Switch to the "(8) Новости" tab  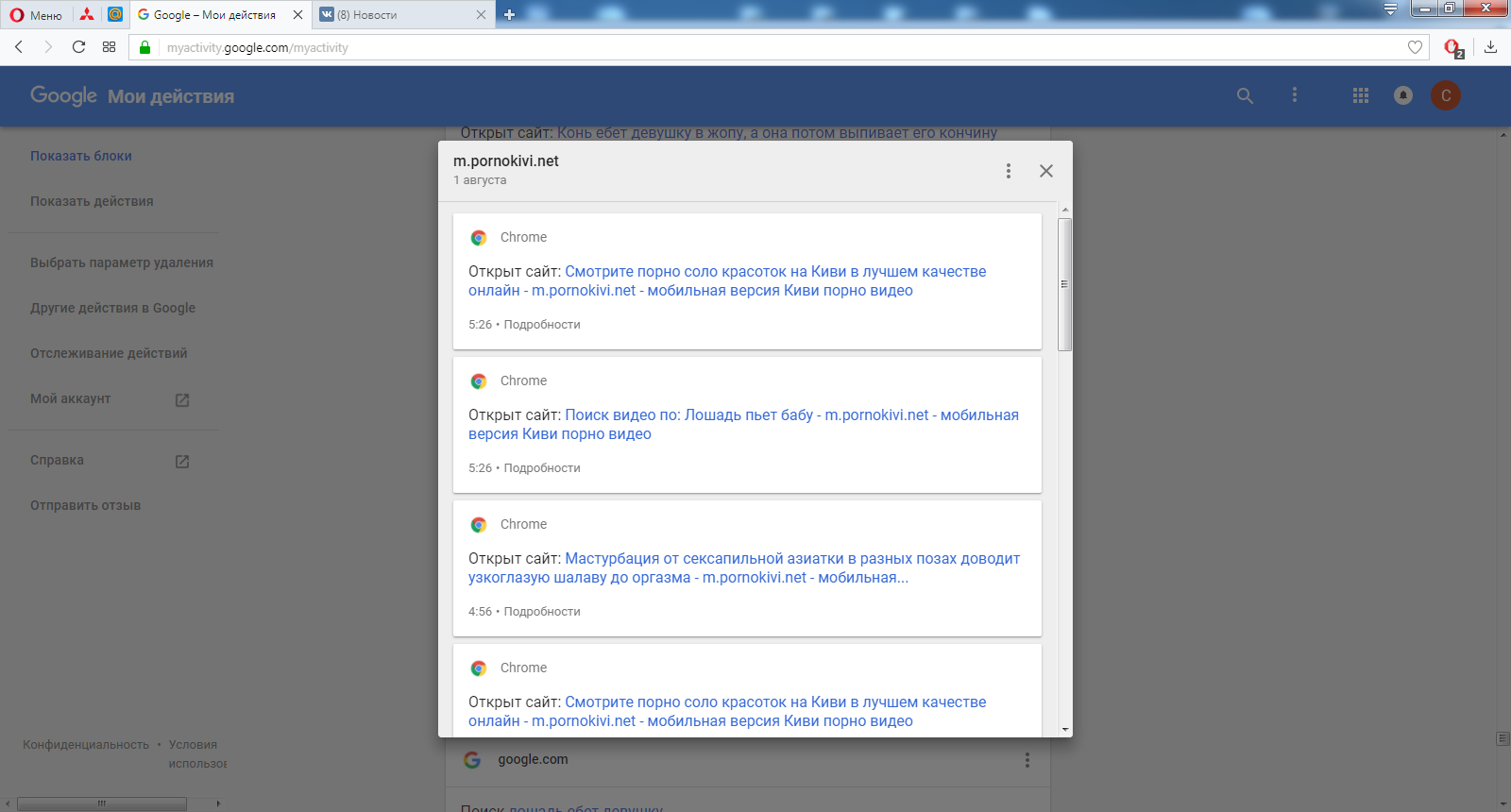tap(397, 15)
